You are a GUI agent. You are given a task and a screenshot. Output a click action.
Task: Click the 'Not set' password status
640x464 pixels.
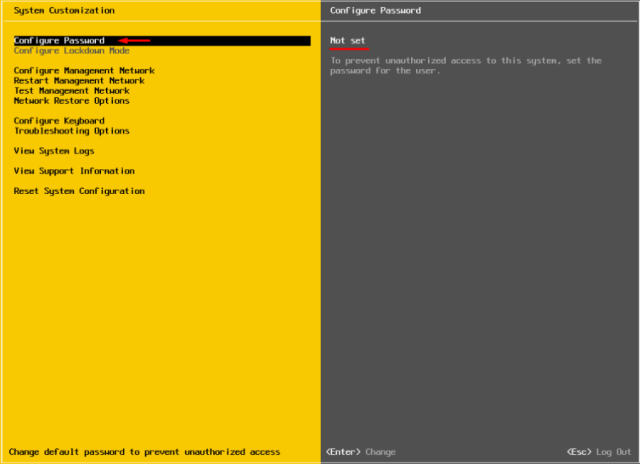point(348,41)
